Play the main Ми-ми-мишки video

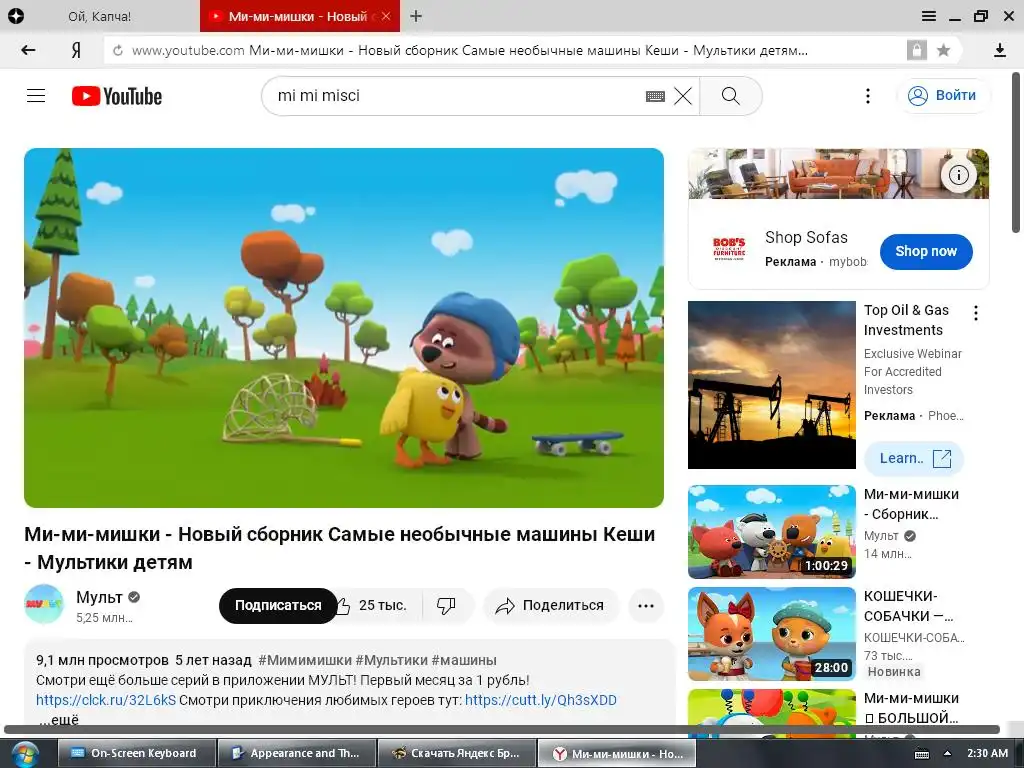coord(344,328)
